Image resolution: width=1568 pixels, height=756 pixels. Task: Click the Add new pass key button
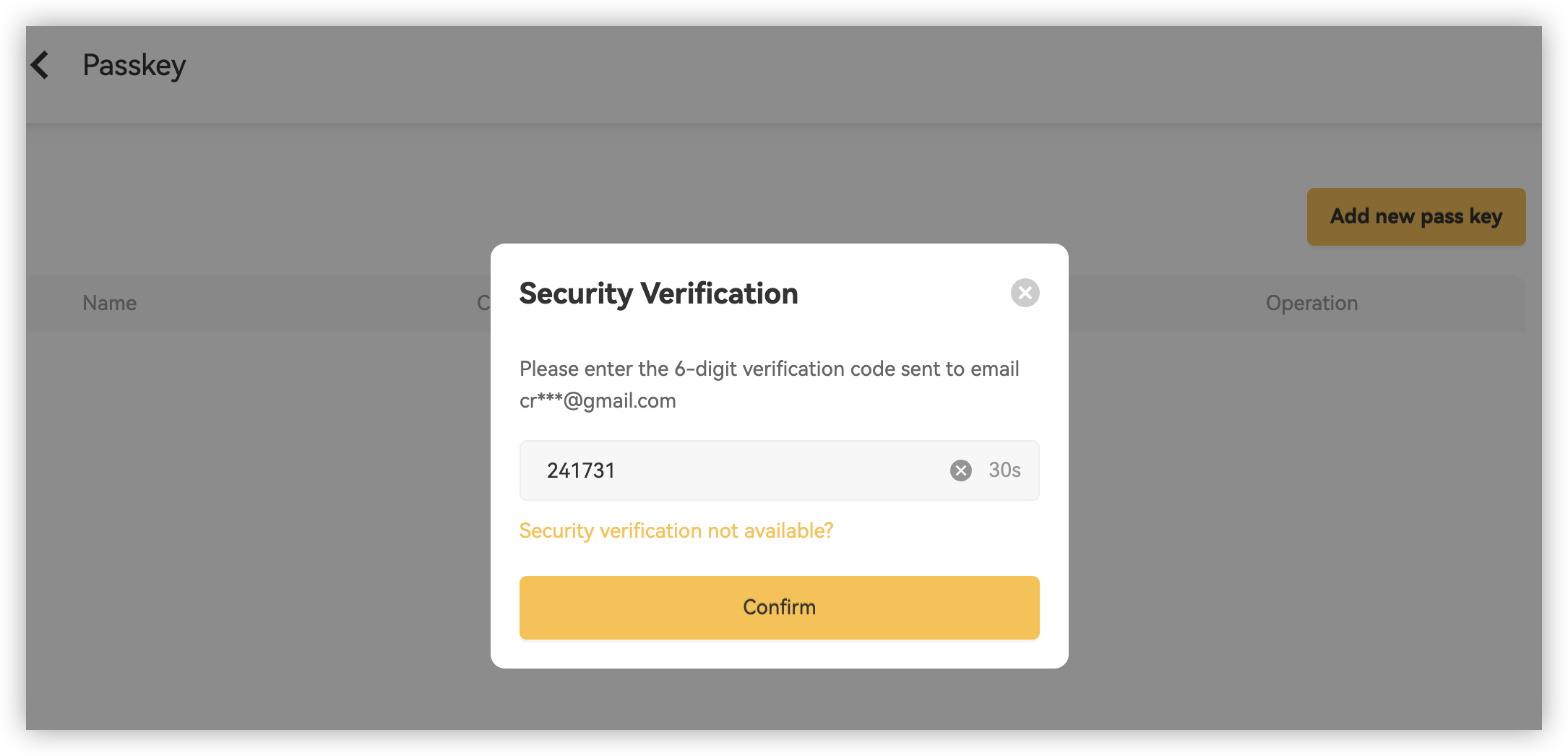1416,217
